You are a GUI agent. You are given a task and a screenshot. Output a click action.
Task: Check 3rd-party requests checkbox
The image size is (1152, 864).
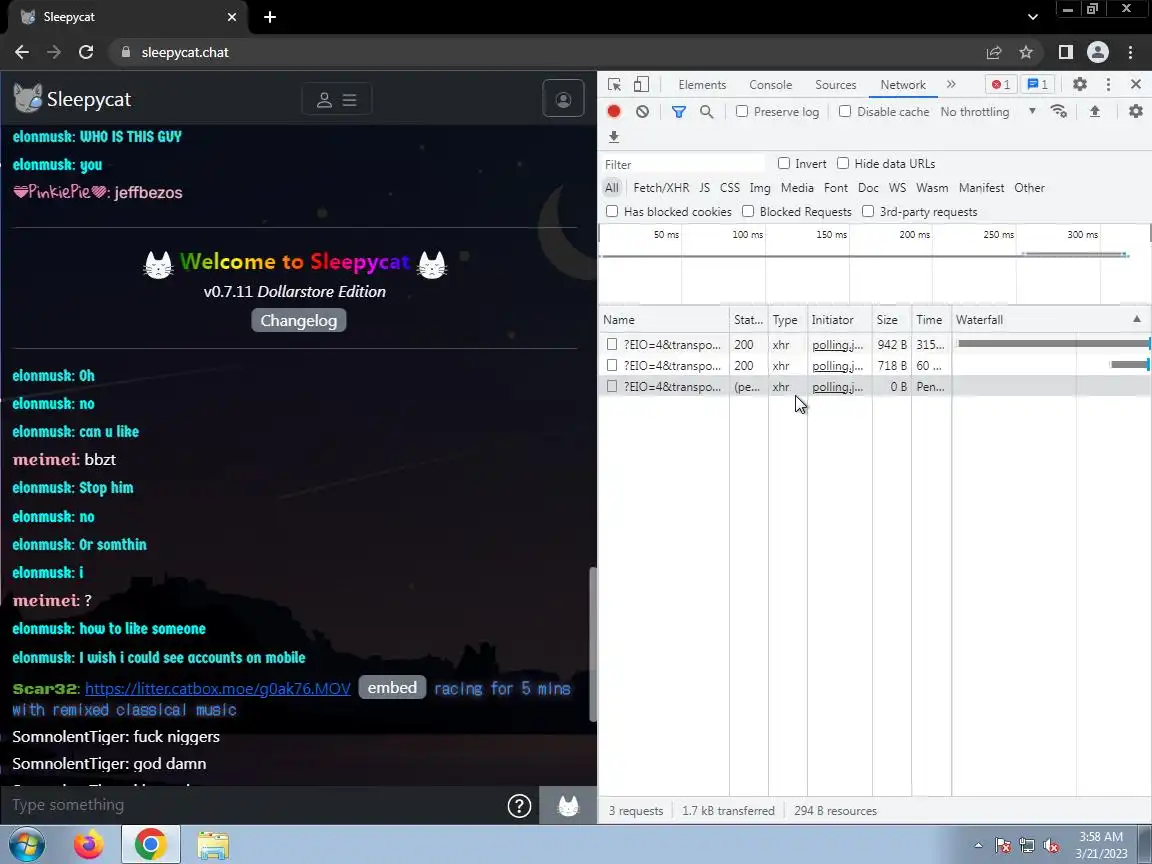[868, 212]
